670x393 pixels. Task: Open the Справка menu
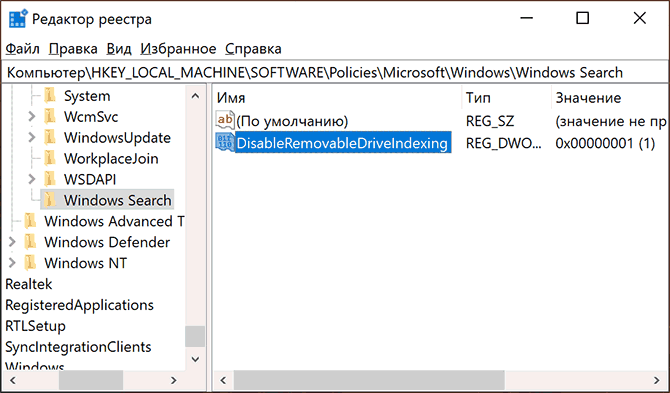pyautogui.click(x=253, y=49)
